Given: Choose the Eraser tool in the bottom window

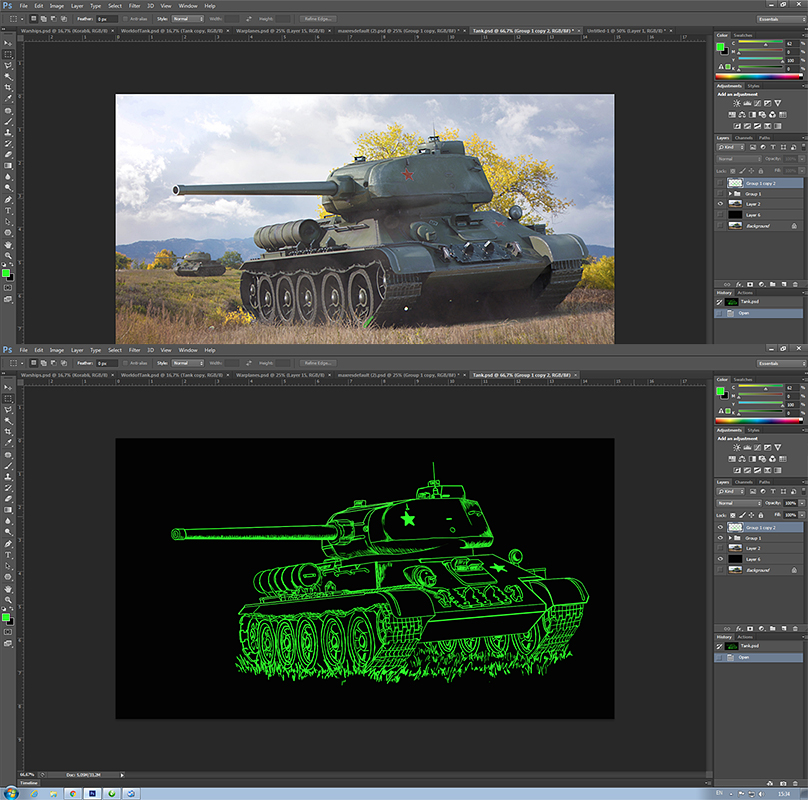Looking at the screenshot, I should tap(8, 498).
